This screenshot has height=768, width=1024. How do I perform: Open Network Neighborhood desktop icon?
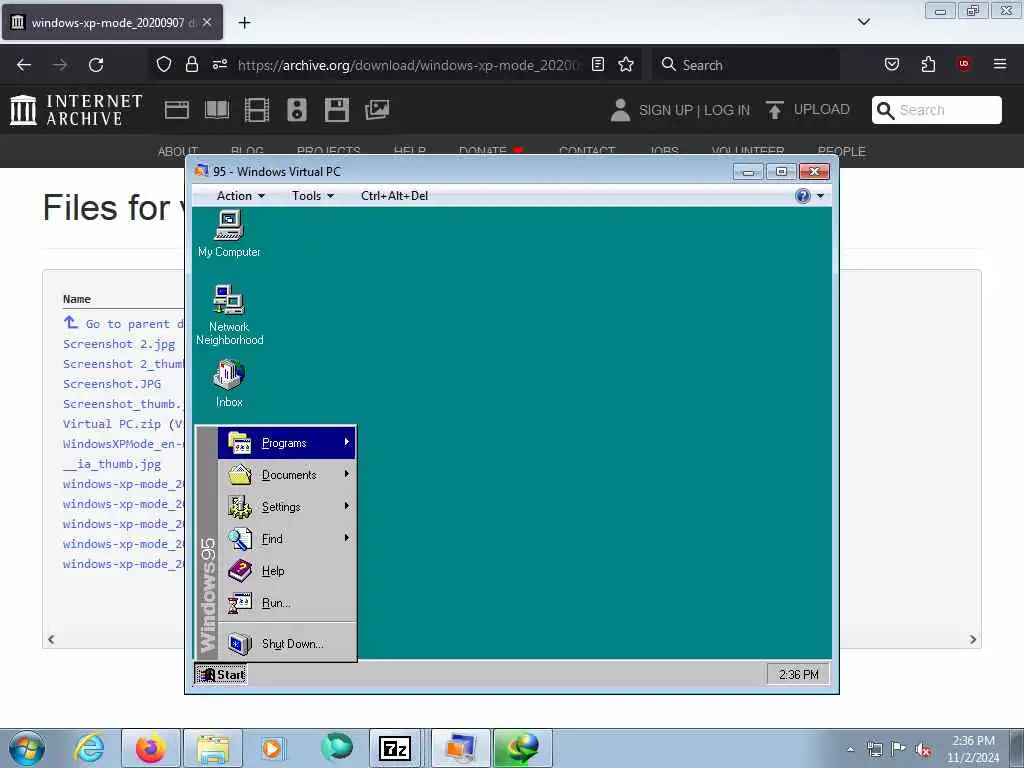coord(229,315)
